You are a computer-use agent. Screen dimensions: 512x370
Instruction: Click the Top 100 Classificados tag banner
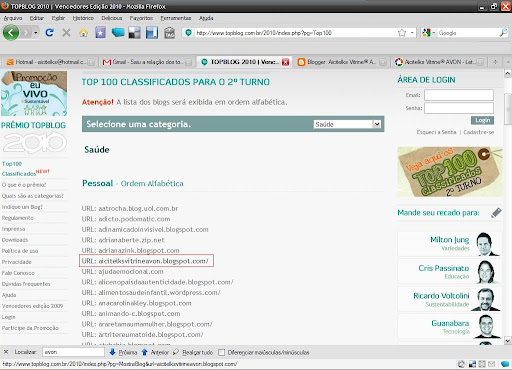pyautogui.click(x=450, y=172)
